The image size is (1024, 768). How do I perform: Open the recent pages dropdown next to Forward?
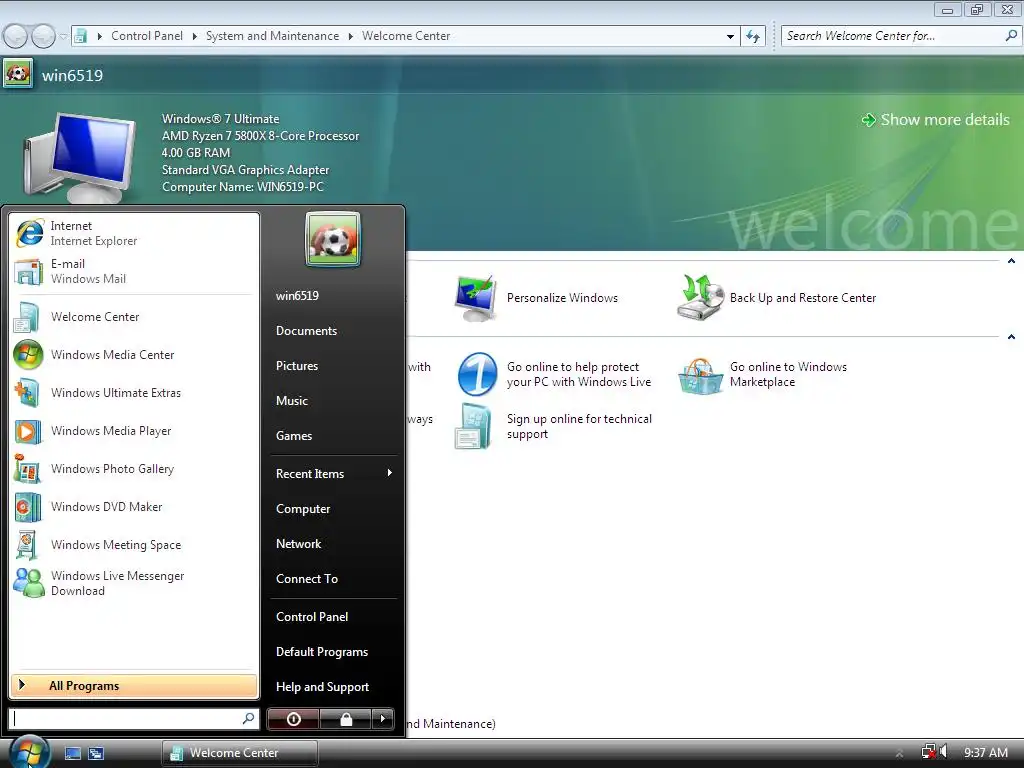coord(63,37)
